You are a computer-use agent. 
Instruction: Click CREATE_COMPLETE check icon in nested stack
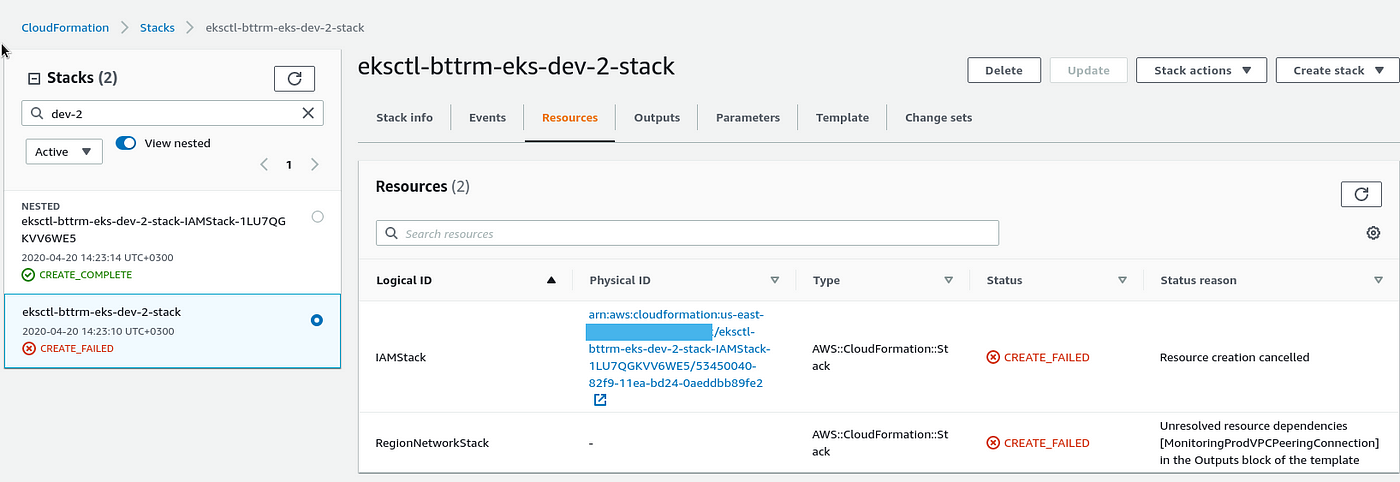click(28, 274)
